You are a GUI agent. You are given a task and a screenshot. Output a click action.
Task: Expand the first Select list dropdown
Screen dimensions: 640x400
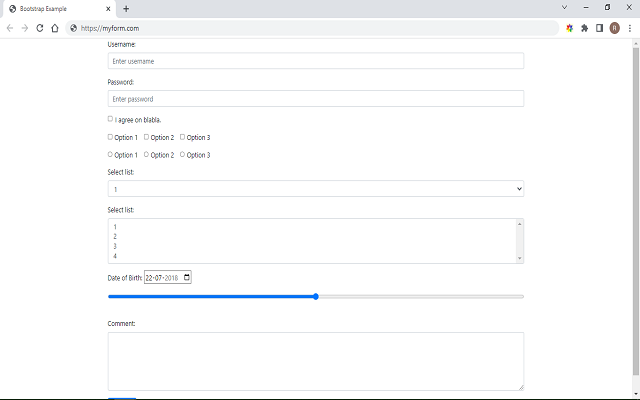[x=315, y=188]
